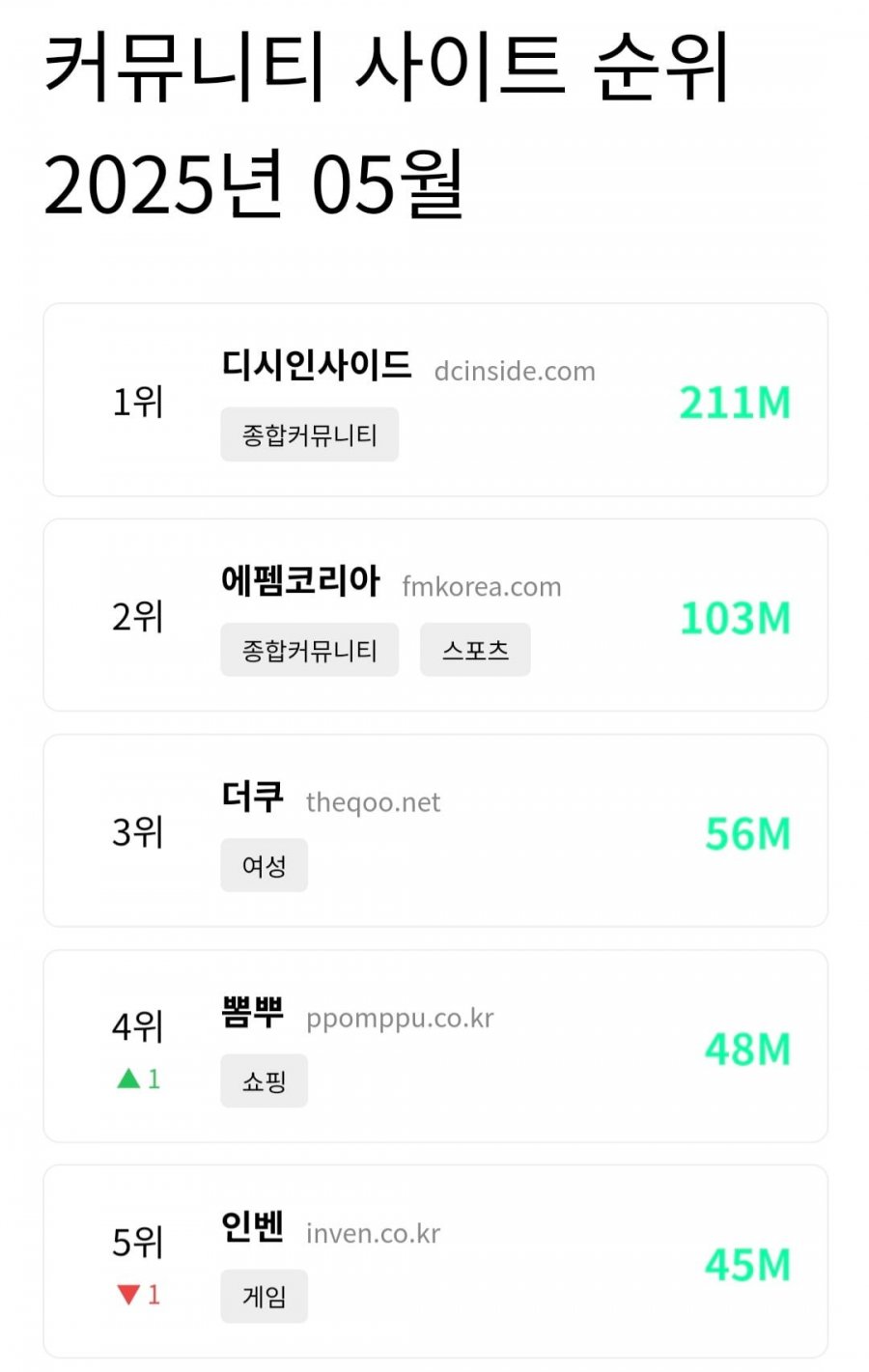The height and width of the screenshot is (1372, 869).
Task: Click the 211M traffic figure
Action: [x=735, y=403]
